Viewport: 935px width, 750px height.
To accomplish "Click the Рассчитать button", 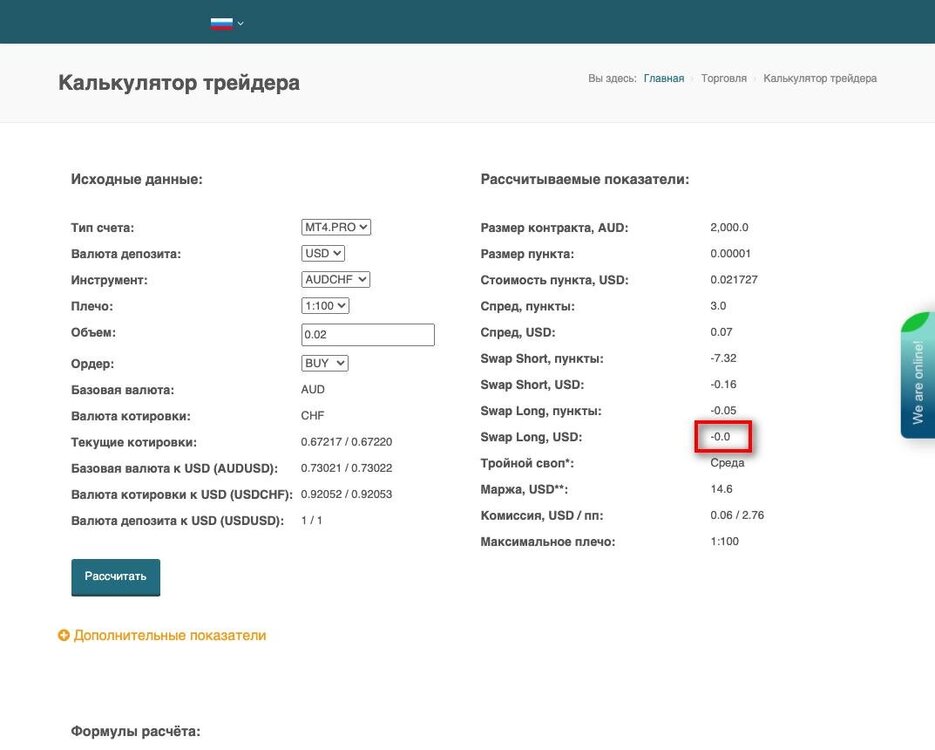I will pos(116,577).
